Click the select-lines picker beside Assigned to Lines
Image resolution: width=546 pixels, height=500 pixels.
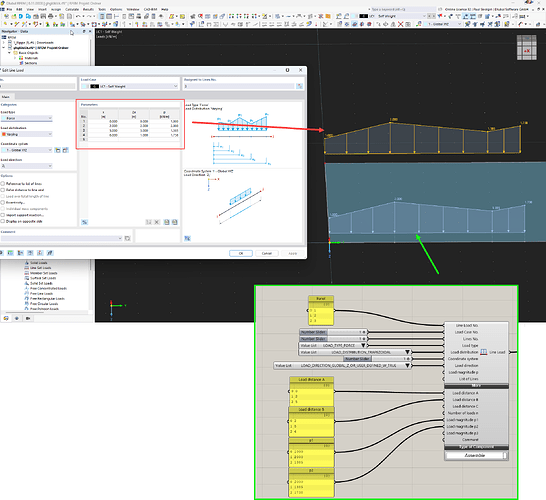299,86
